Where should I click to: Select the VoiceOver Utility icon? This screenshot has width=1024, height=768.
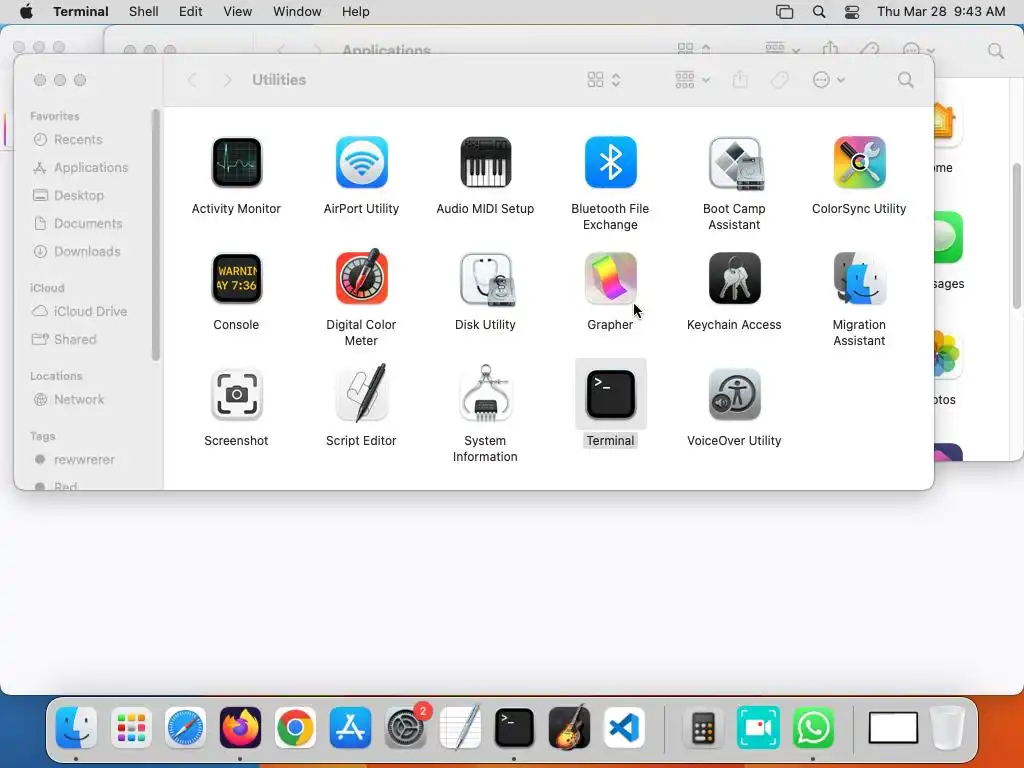coord(735,394)
